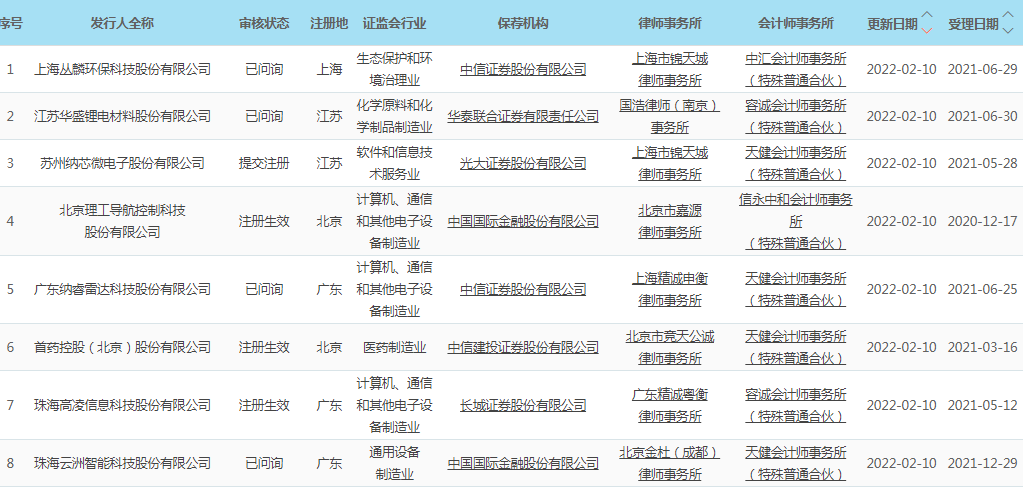Select issuer 苏州纳芯微电子股份有限公司

click(x=123, y=163)
